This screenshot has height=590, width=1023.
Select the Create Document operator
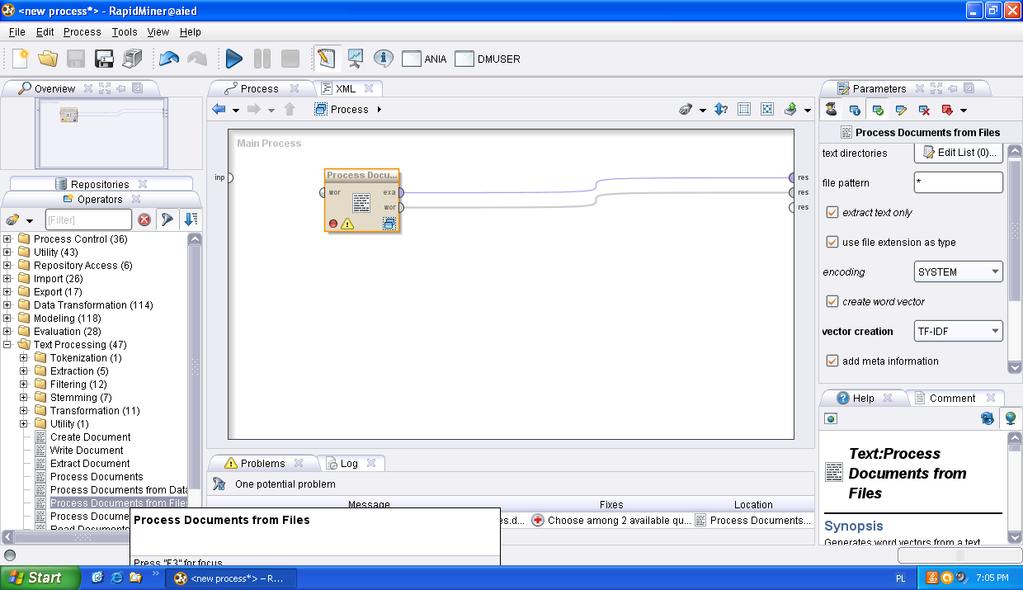tap(90, 437)
